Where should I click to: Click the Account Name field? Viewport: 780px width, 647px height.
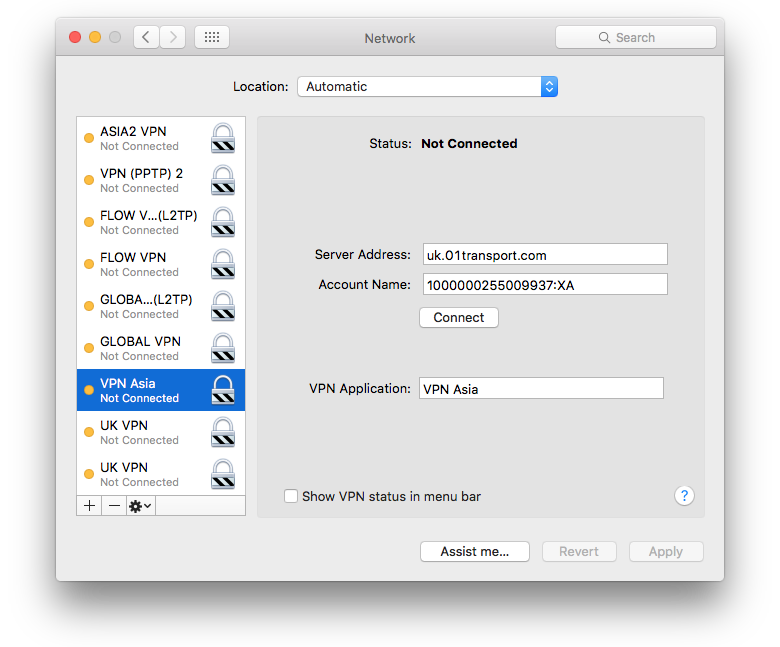point(544,285)
